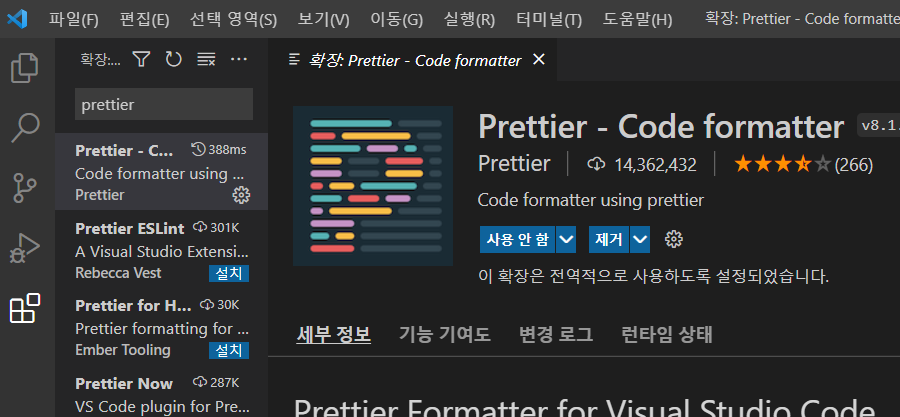Click the 이 확장은 전역적으로 status message
Screen dimensions: 900x417
click(654, 276)
